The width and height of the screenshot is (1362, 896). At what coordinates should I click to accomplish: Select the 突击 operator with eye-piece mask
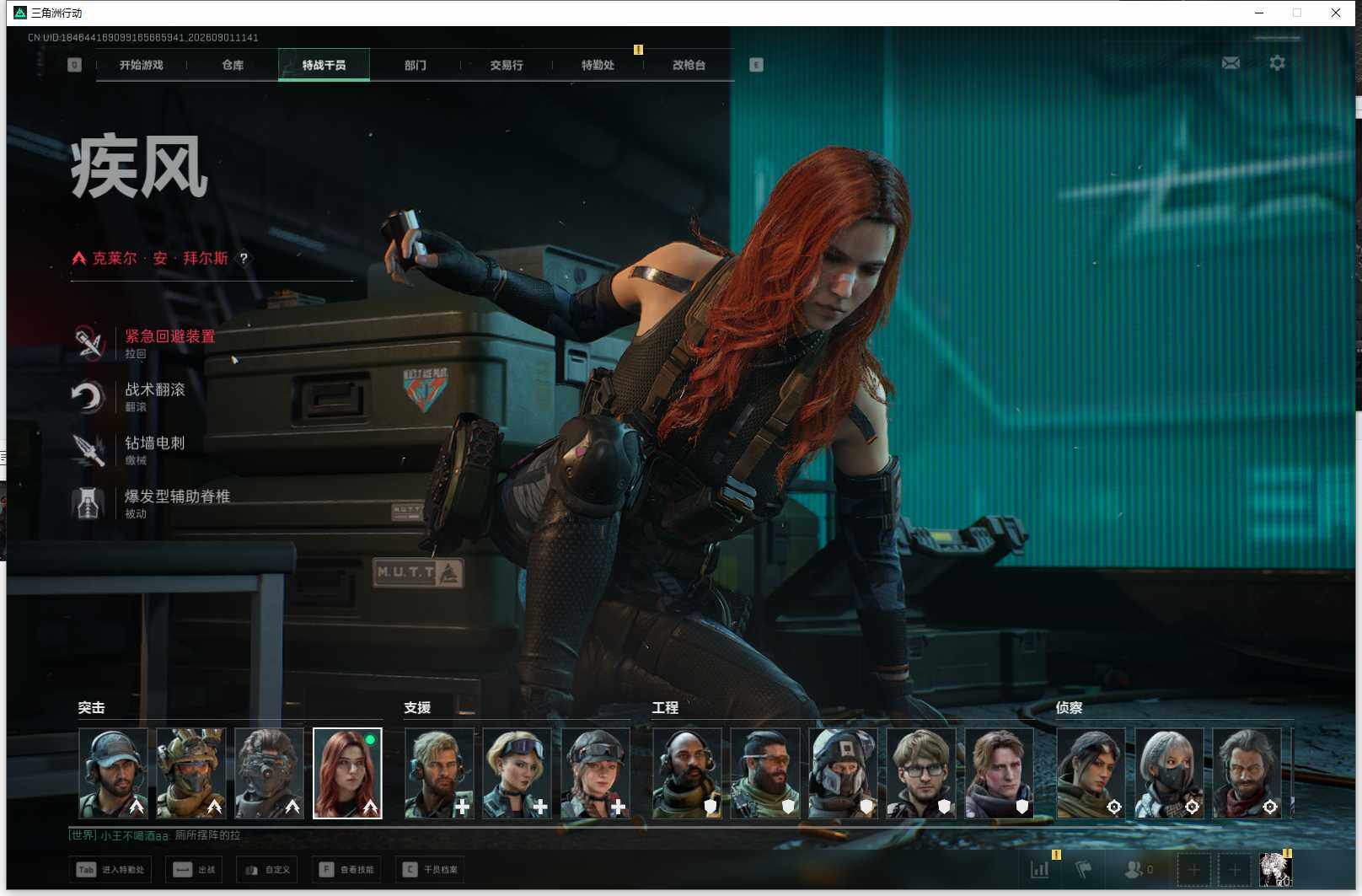(x=269, y=774)
